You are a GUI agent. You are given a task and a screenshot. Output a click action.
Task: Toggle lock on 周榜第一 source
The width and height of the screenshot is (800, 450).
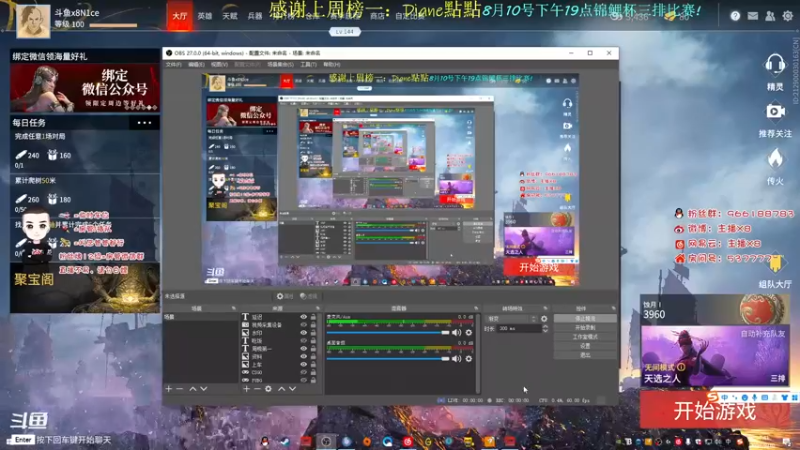tap(313, 348)
